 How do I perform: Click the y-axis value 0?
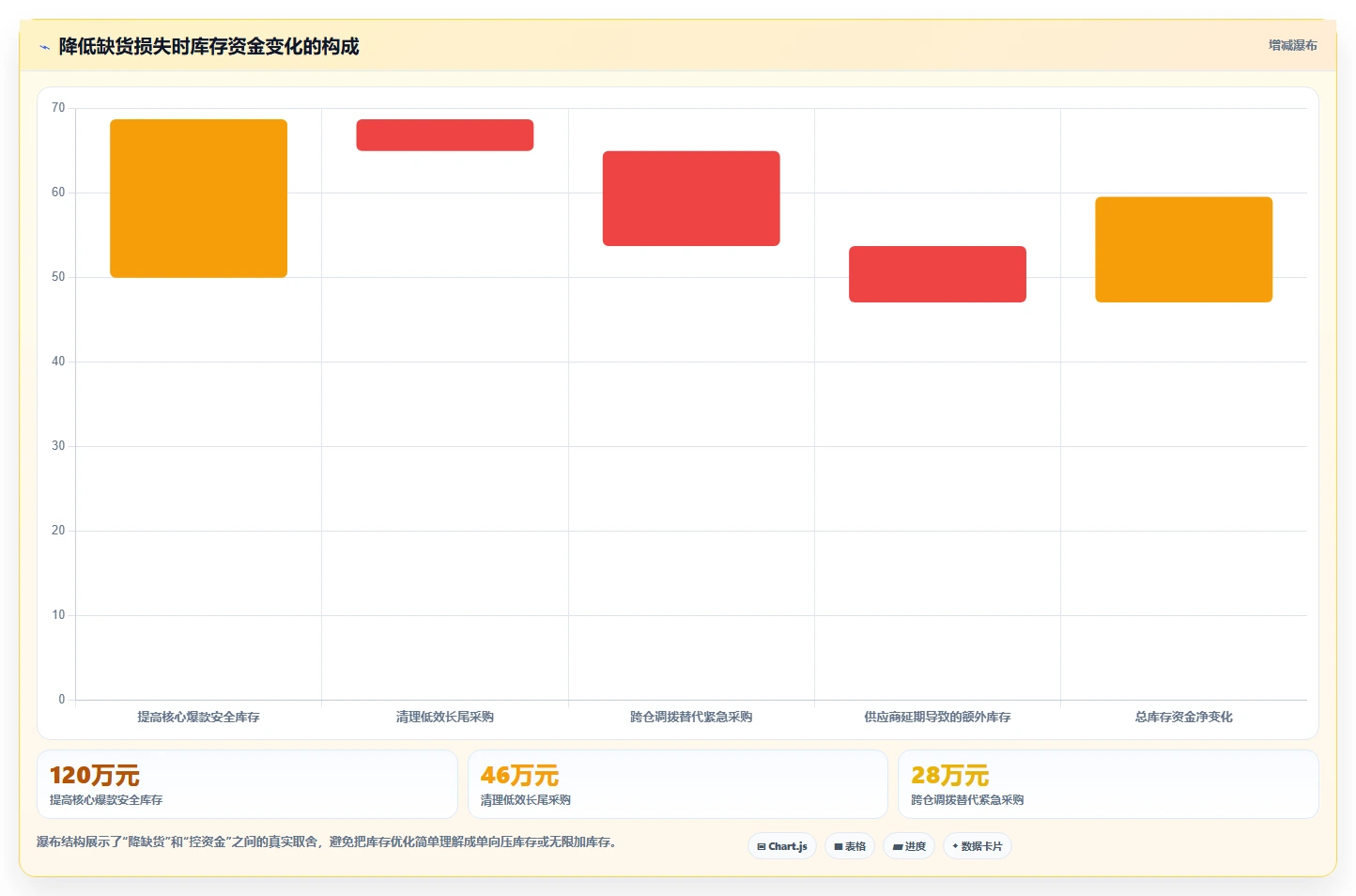62,700
